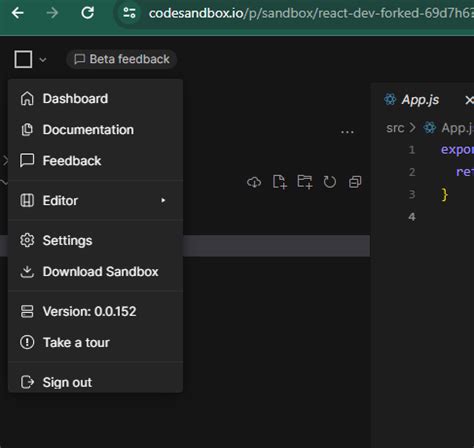
Task: Click the src breadcrumb
Action: tap(395, 128)
